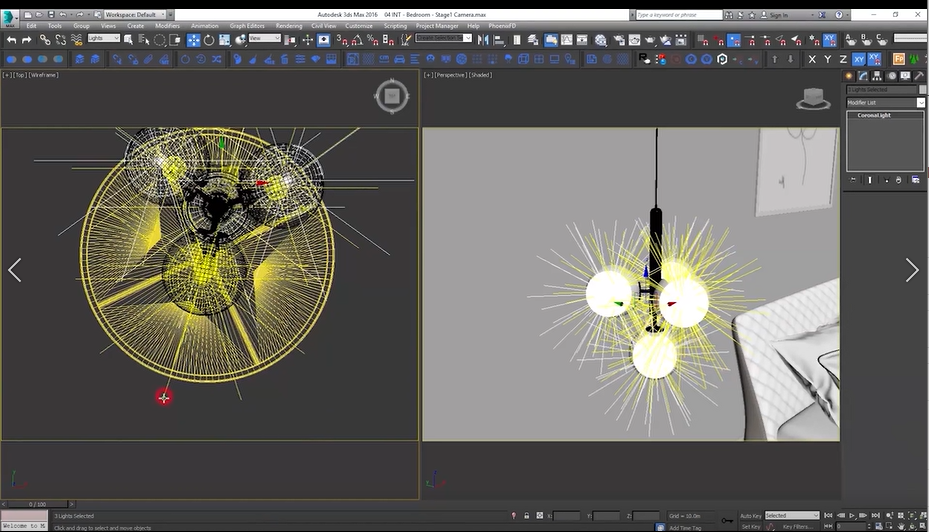Choose the circular selection region tool
Image resolution: width=929 pixels, height=532 pixels.
[160, 40]
